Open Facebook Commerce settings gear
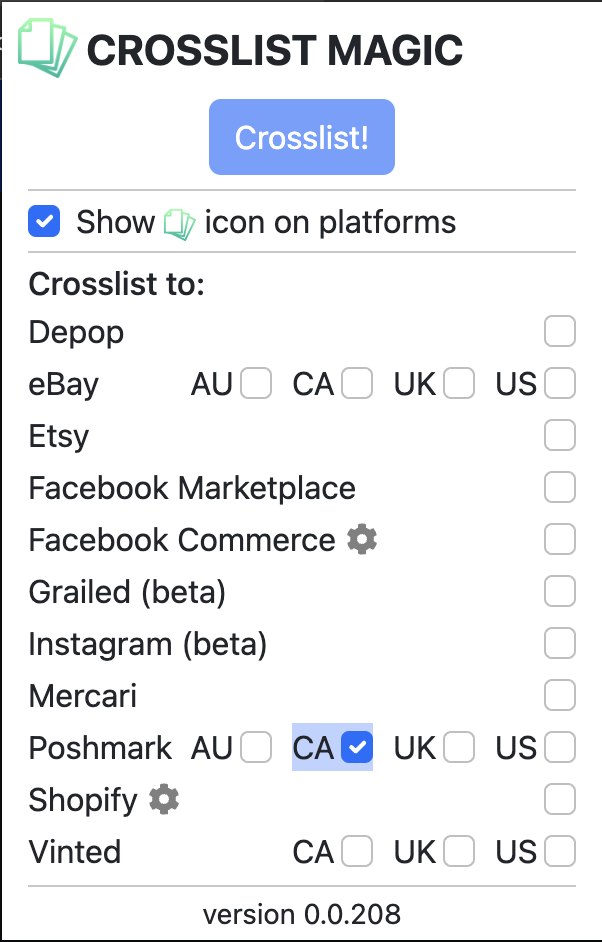 tap(362, 540)
